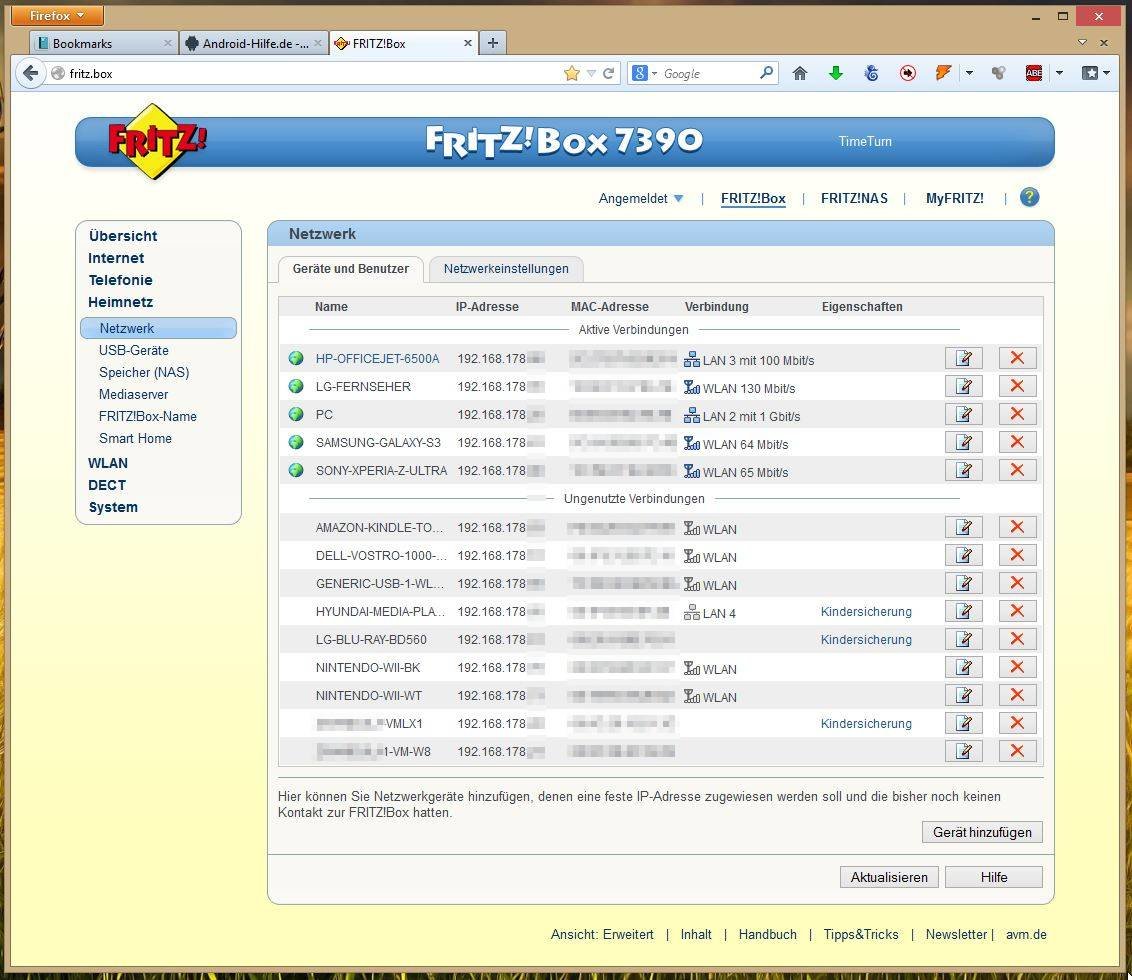The image size is (1132, 980).
Task: Open the Smart Home submenu item
Action: [x=135, y=438]
